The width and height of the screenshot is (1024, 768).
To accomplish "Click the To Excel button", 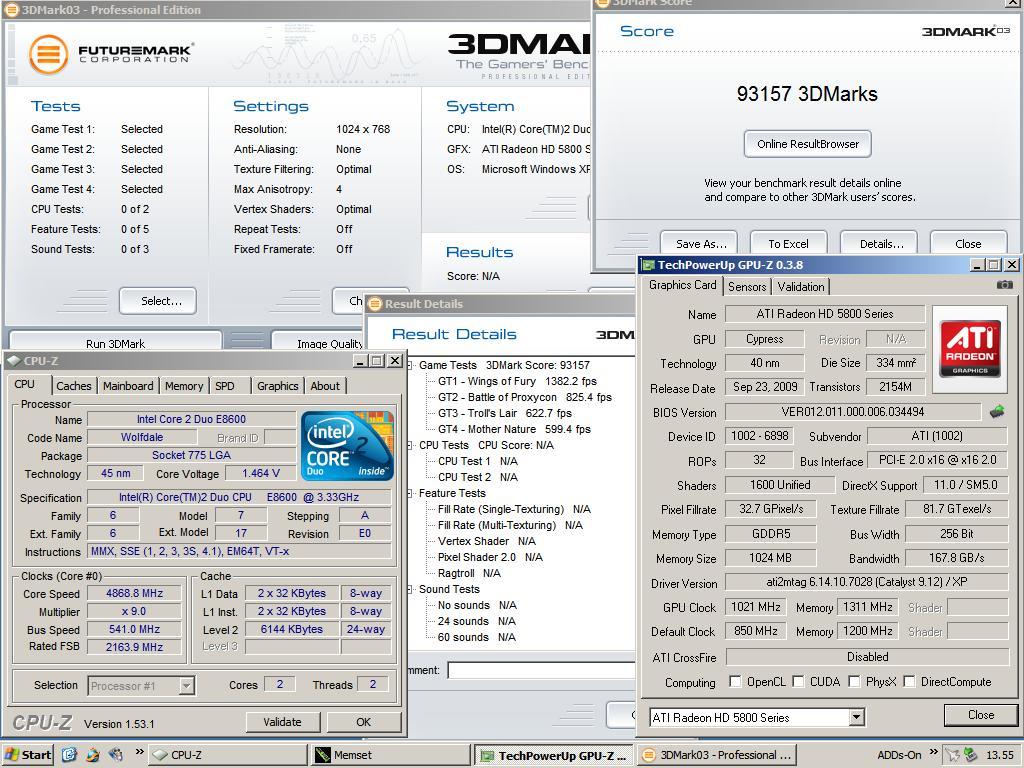I will point(788,243).
